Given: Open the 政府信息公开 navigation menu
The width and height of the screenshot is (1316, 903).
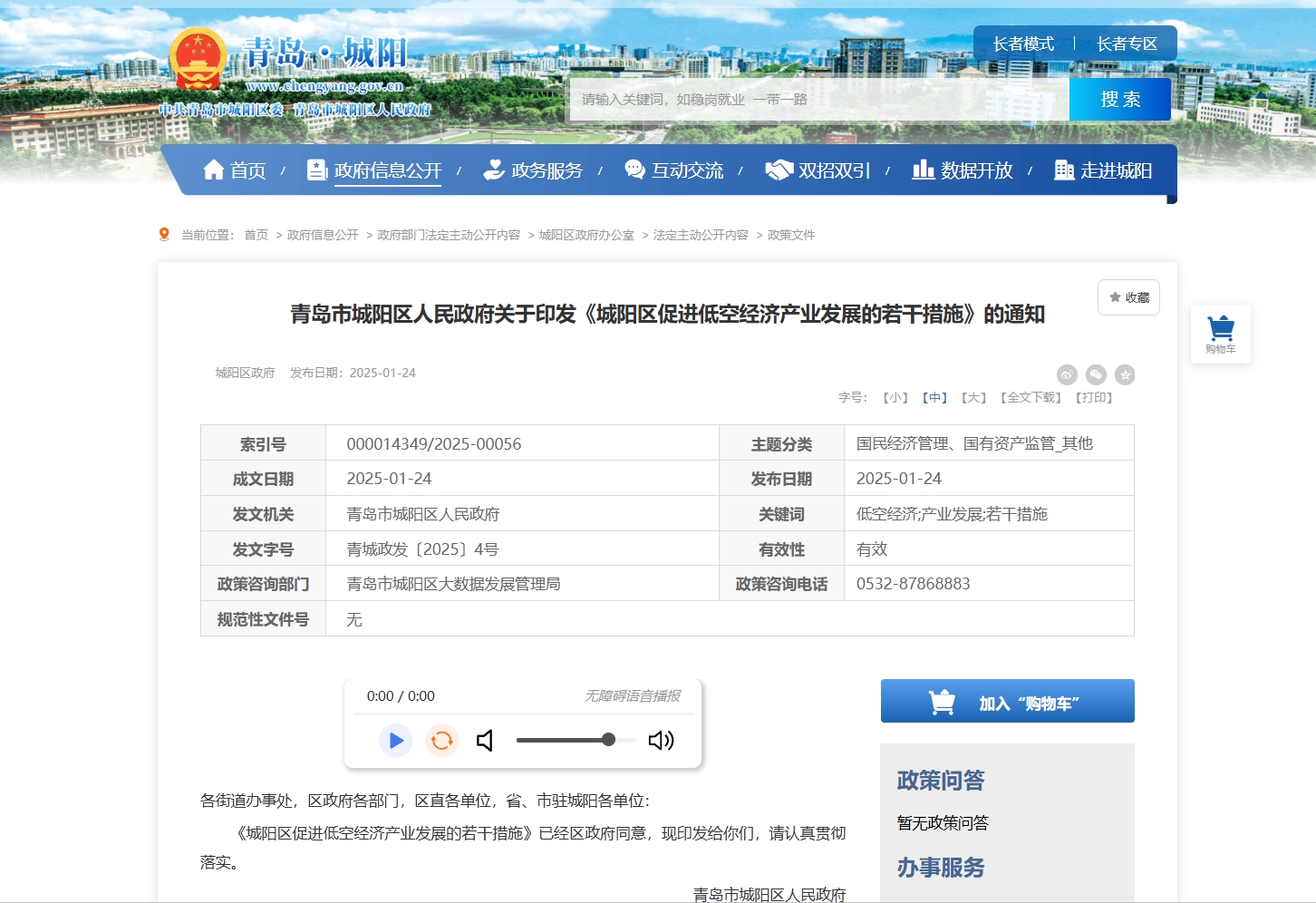Looking at the screenshot, I should [375, 170].
